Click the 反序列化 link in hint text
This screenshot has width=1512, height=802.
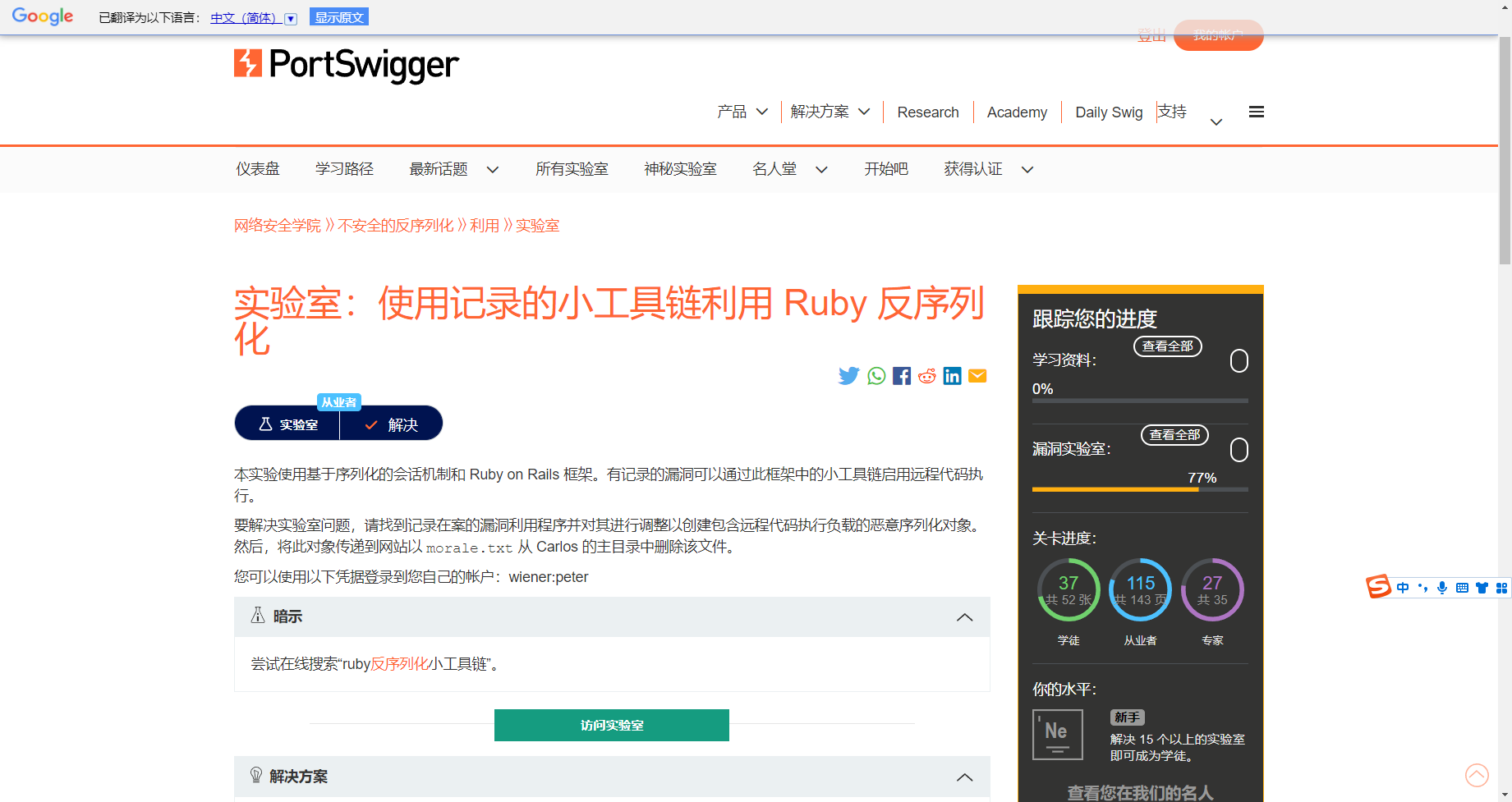(x=399, y=664)
